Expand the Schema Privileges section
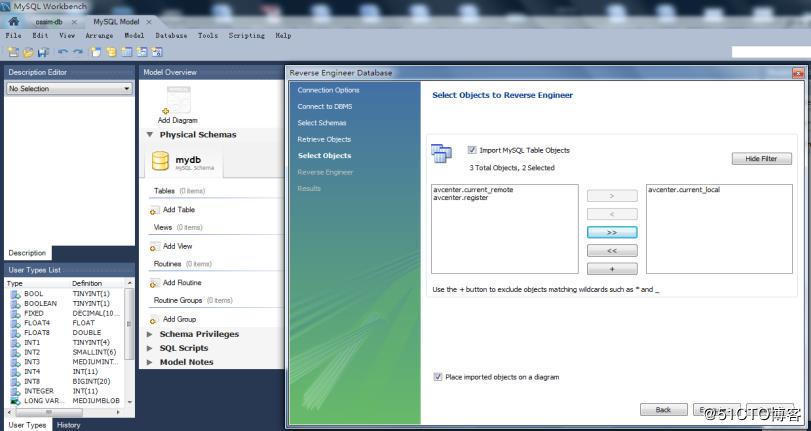Image resolution: width=811 pixels, height=431 pixels. click(x=149, y=335)
